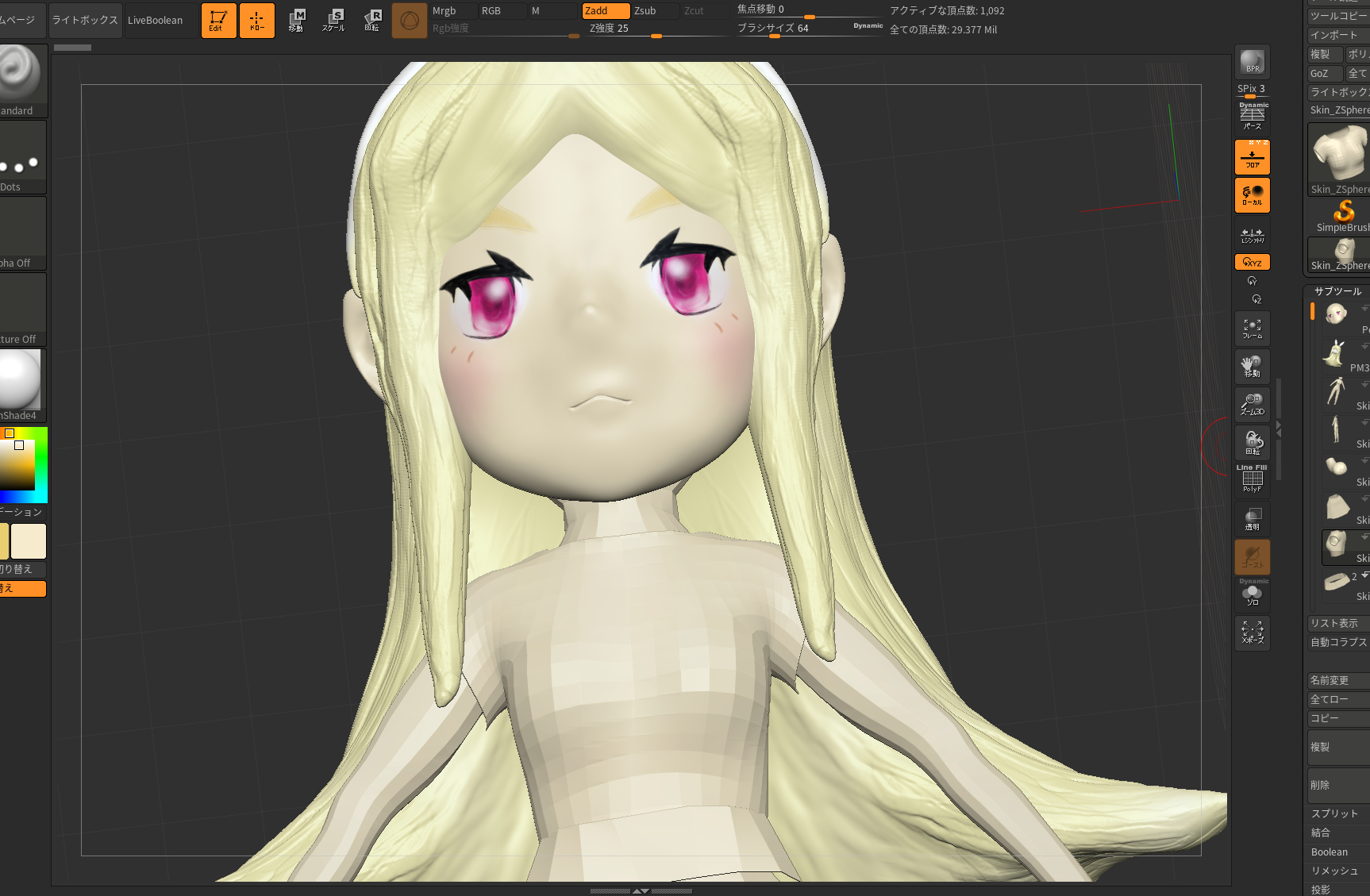The width and height of the screenshot is (1370, 896).
Task: Select Z-axis rotation icon
Action: tap(1256, 299)
